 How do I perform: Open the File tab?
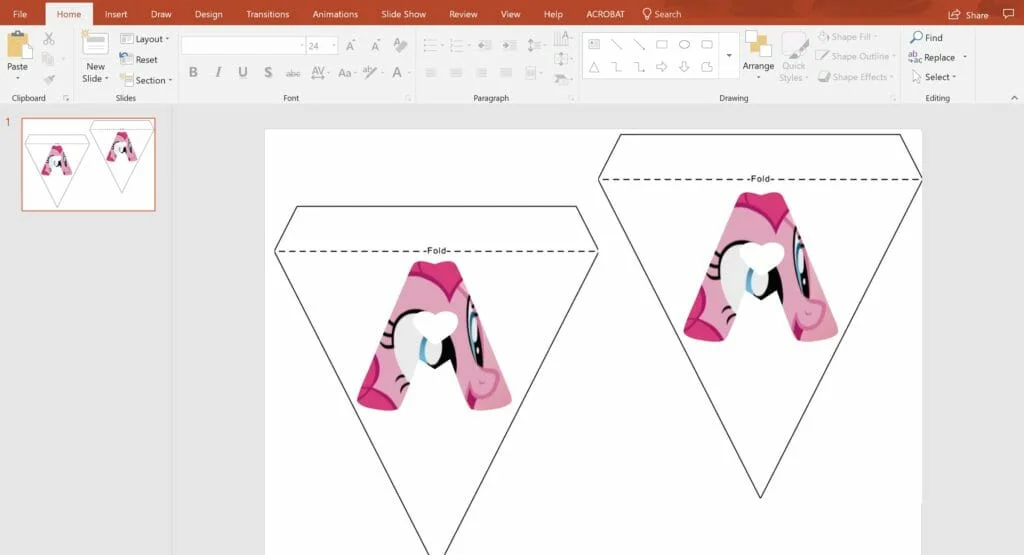pos(20,14)
